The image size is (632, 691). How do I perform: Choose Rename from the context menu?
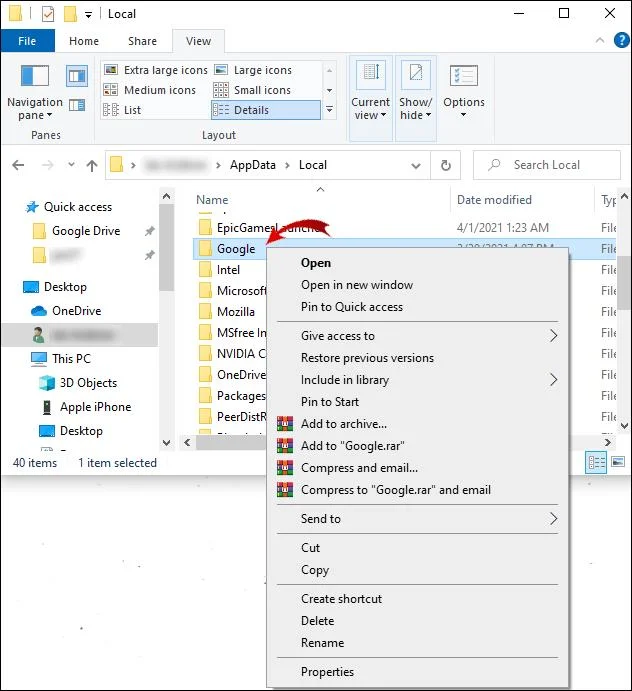[x=323, y=643]
